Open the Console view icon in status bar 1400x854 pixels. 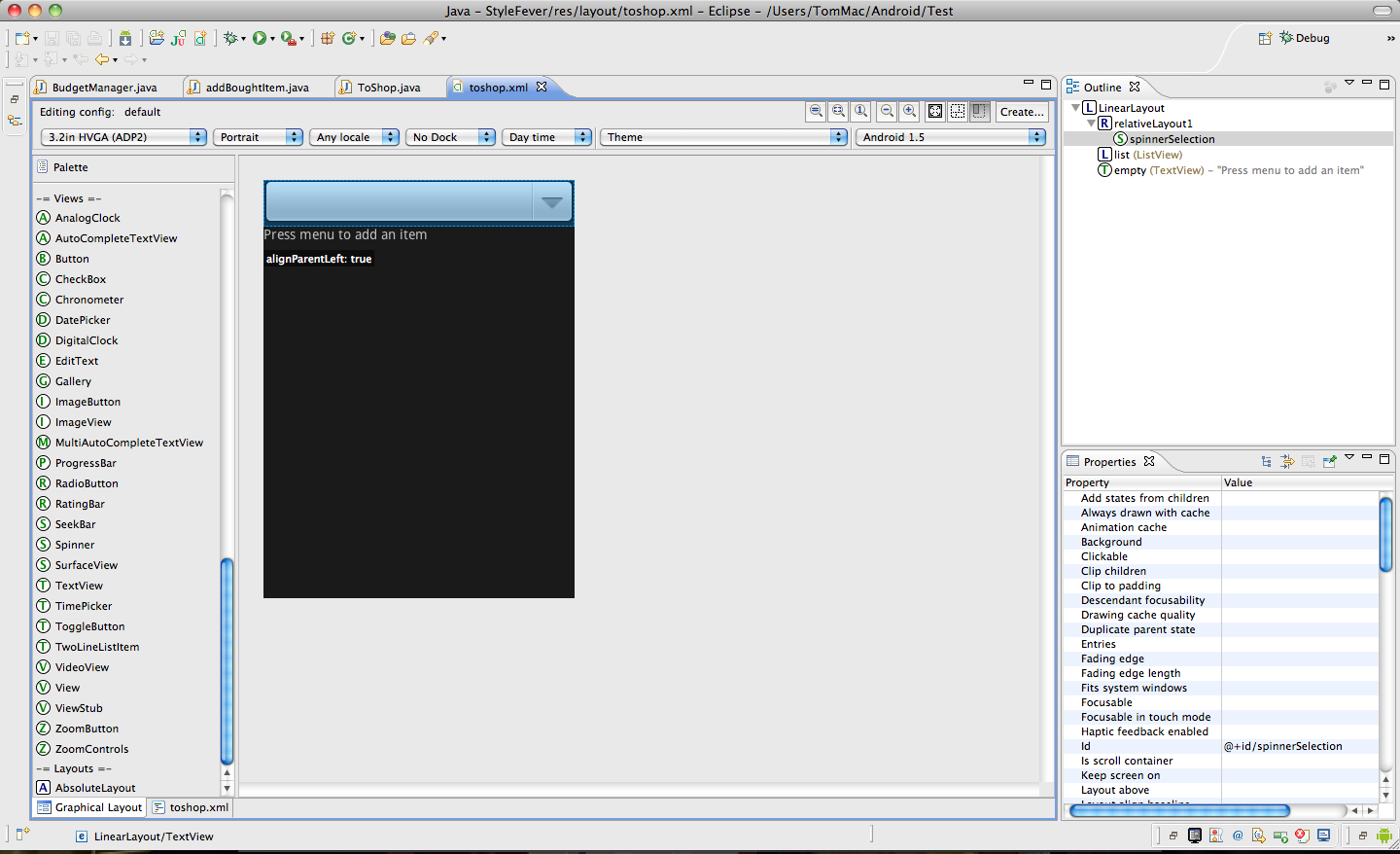pos(1323,835)
